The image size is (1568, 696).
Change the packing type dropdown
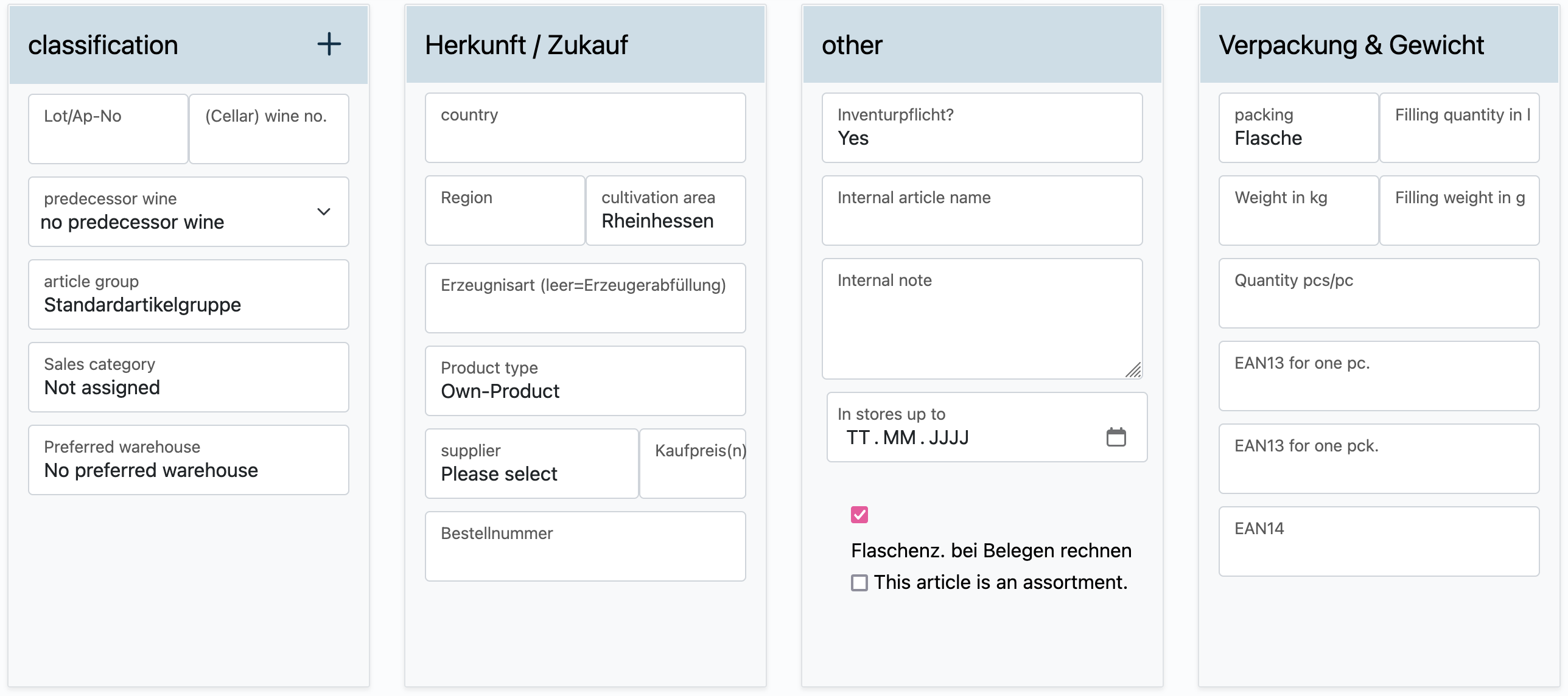pos(1298,128)
